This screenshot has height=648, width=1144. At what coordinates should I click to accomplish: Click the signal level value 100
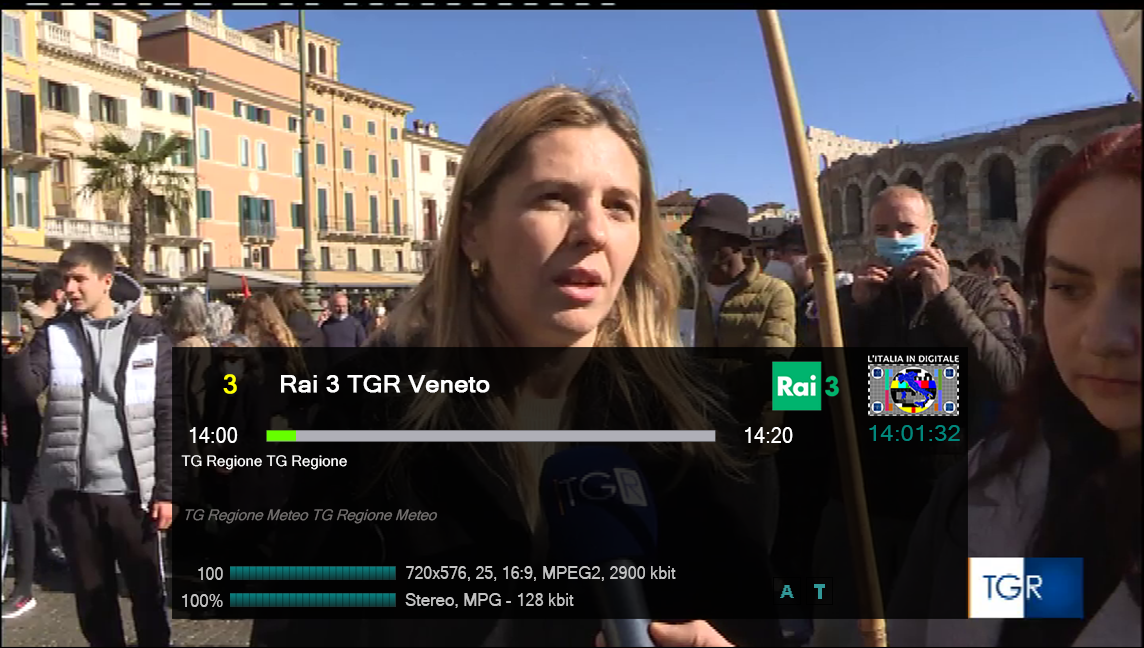click(x=210, y=574)
